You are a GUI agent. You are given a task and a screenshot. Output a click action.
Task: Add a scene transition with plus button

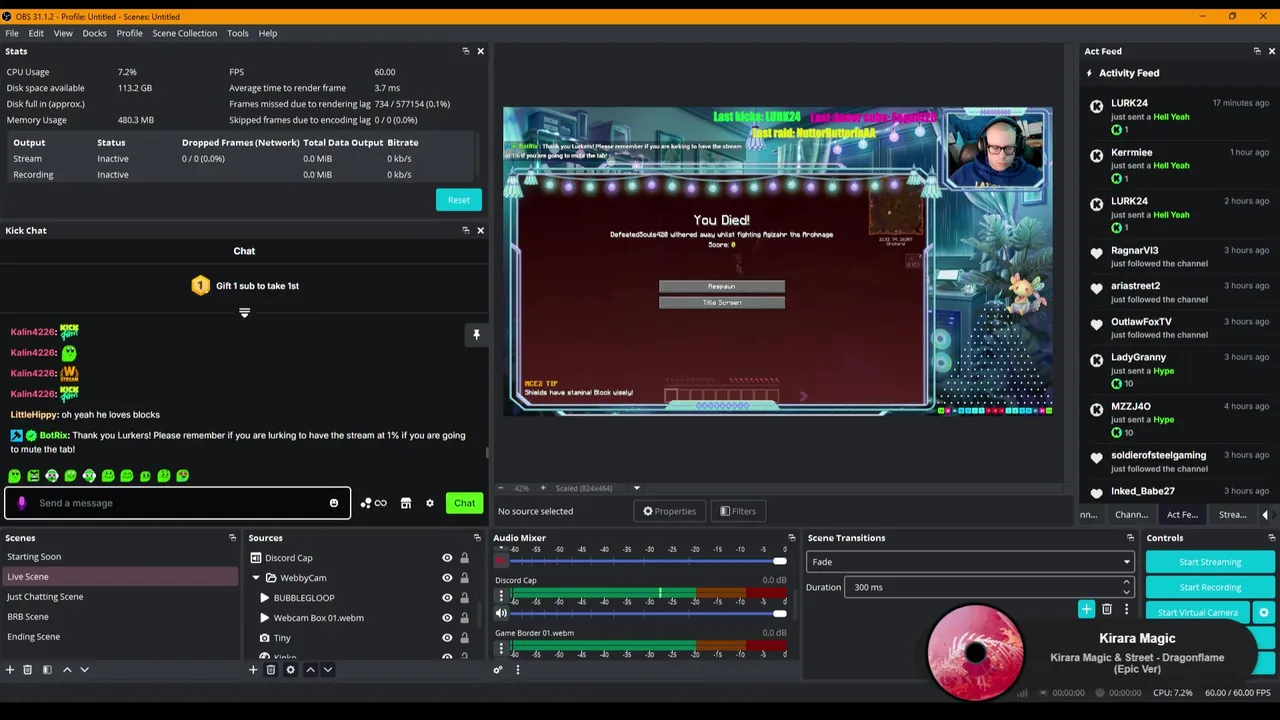click(x=1087, y=609)
